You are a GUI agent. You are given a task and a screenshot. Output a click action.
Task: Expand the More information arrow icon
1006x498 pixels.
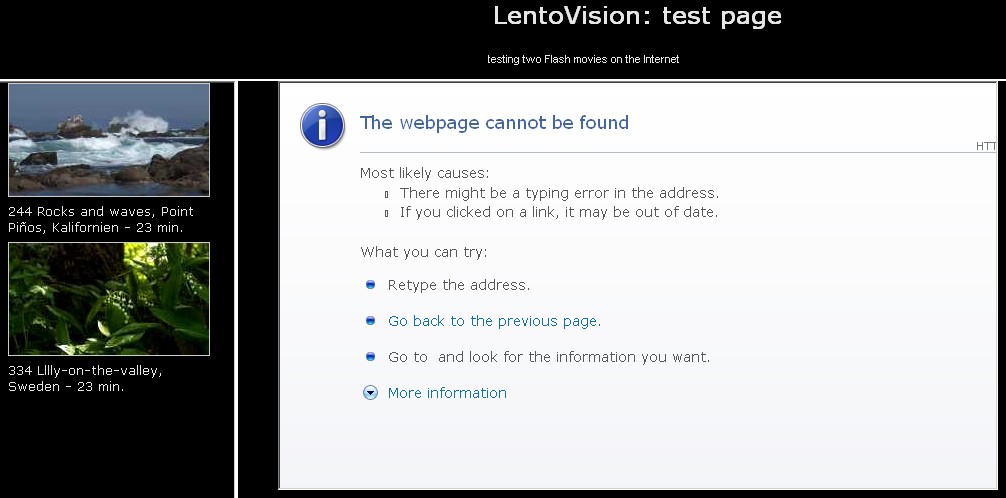pos(370,393)
